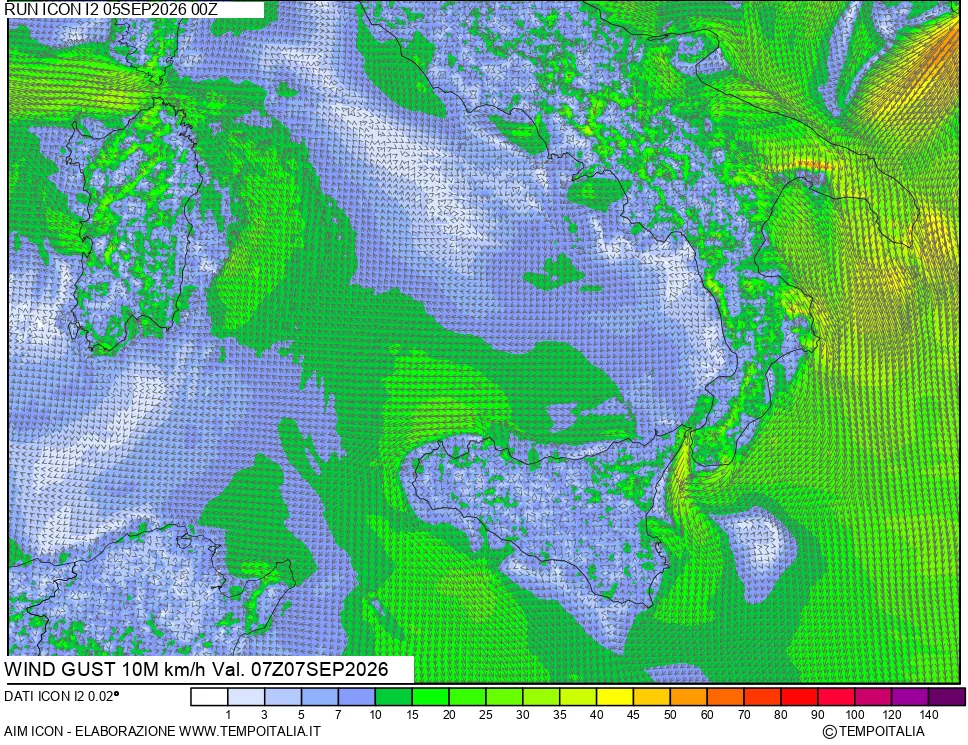Click the '©TEMPOITALIA' copyright label
Screen dimensions: 968x745
tap(874, 731)
